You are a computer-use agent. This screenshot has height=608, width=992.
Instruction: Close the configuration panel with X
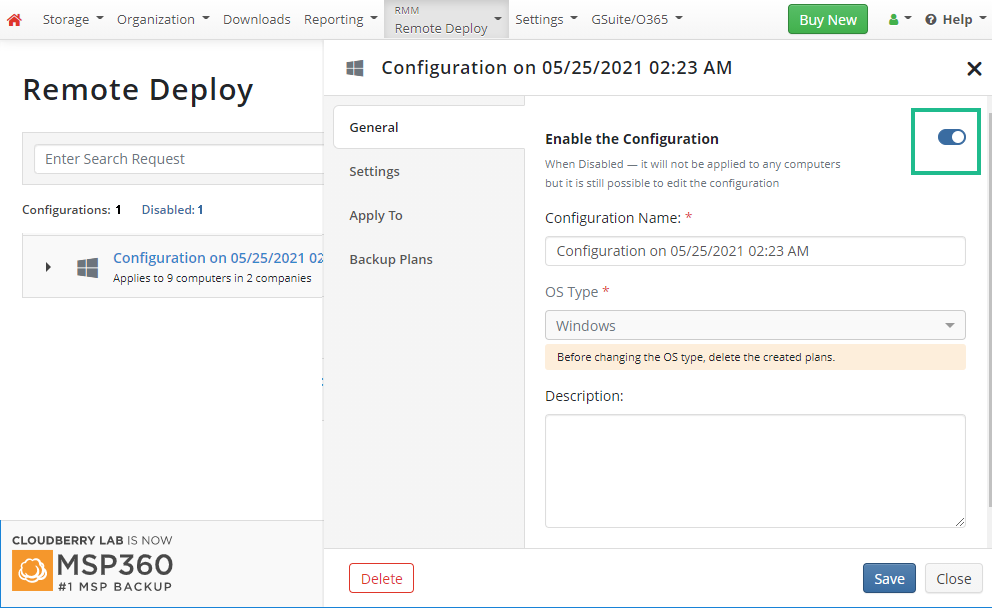pyautogui.click(x=974, y=68)
